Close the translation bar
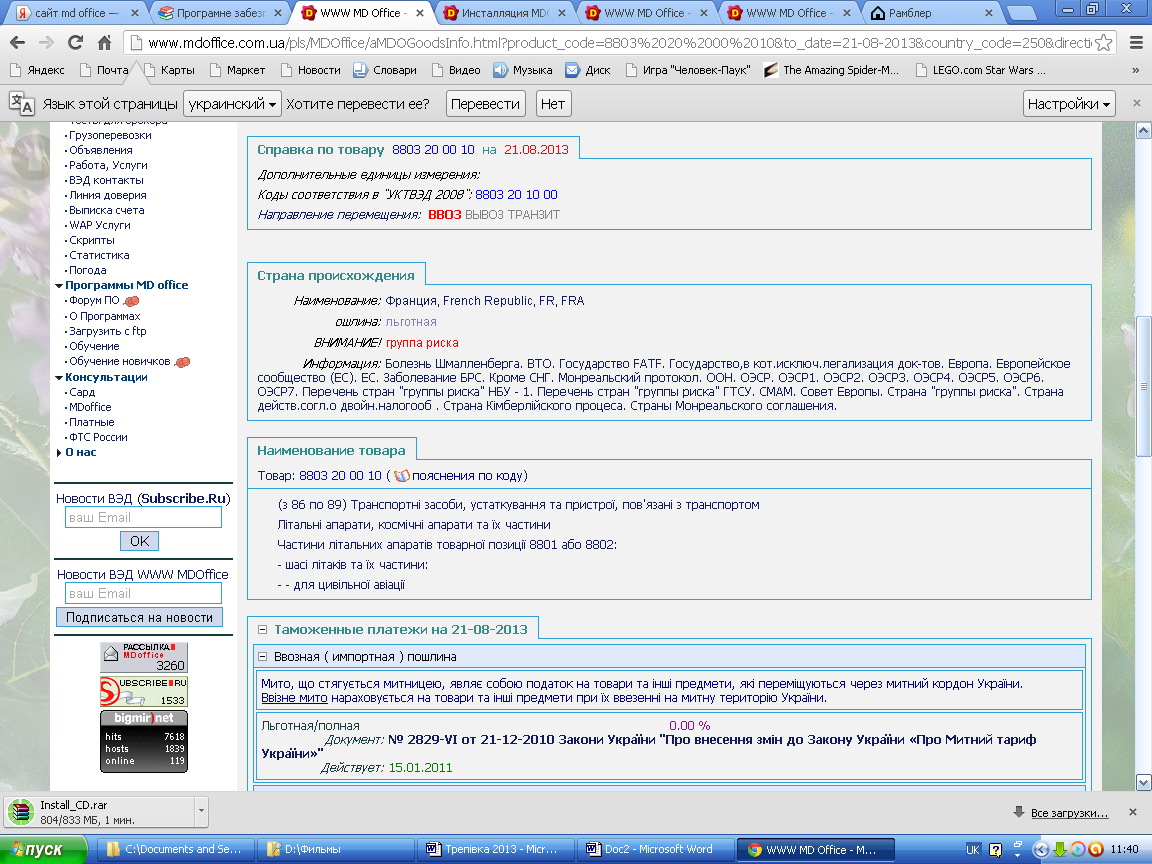This screenshot has height=864, width=1152. click(x=1137, y=104)
